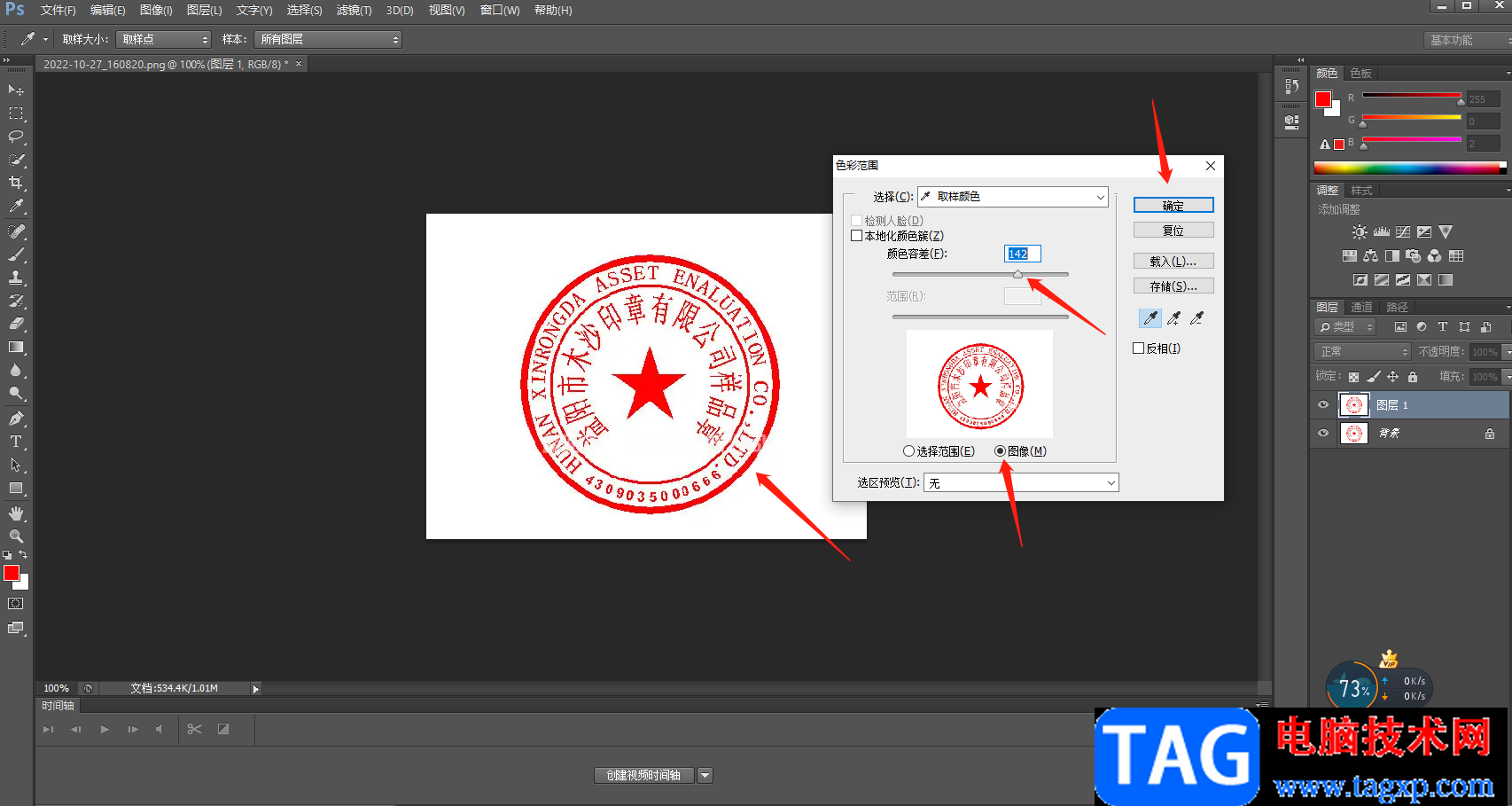Screen dimensions: 1512x806
Task: Open the layer blend mode 正常 dropdown
Action: (1361, 352)
